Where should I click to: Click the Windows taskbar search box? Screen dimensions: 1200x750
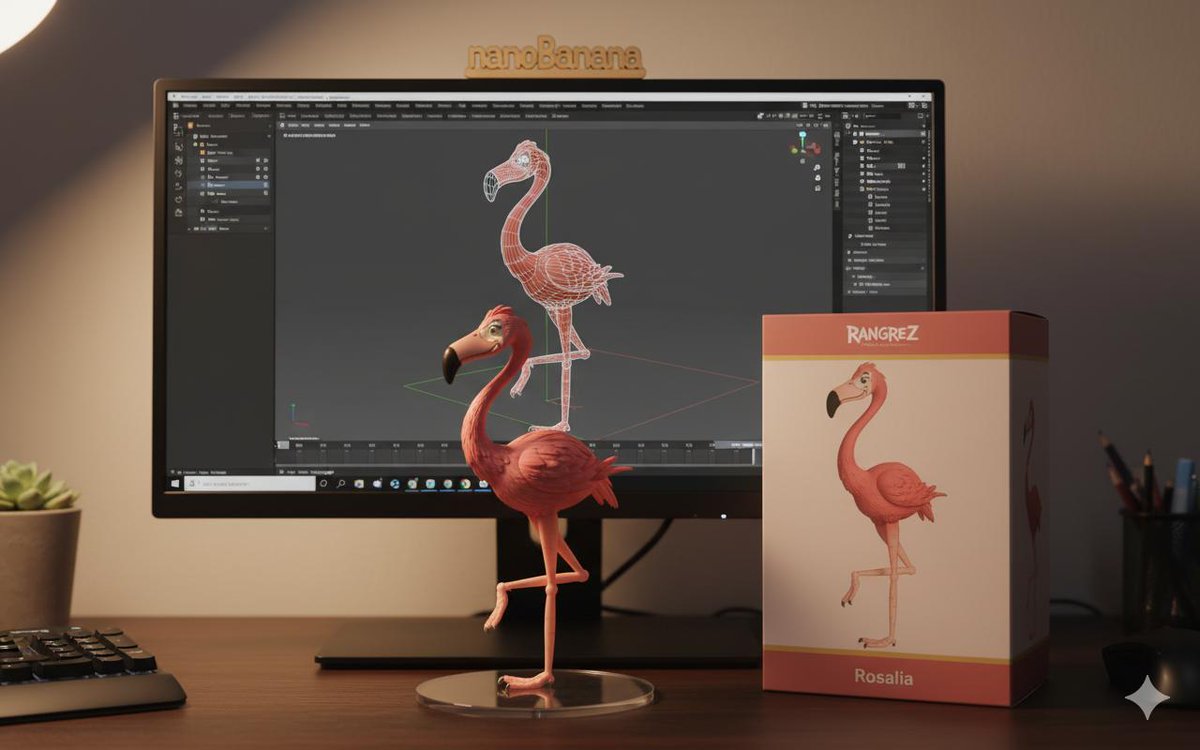pyautogui.click(x=250, y=484)
